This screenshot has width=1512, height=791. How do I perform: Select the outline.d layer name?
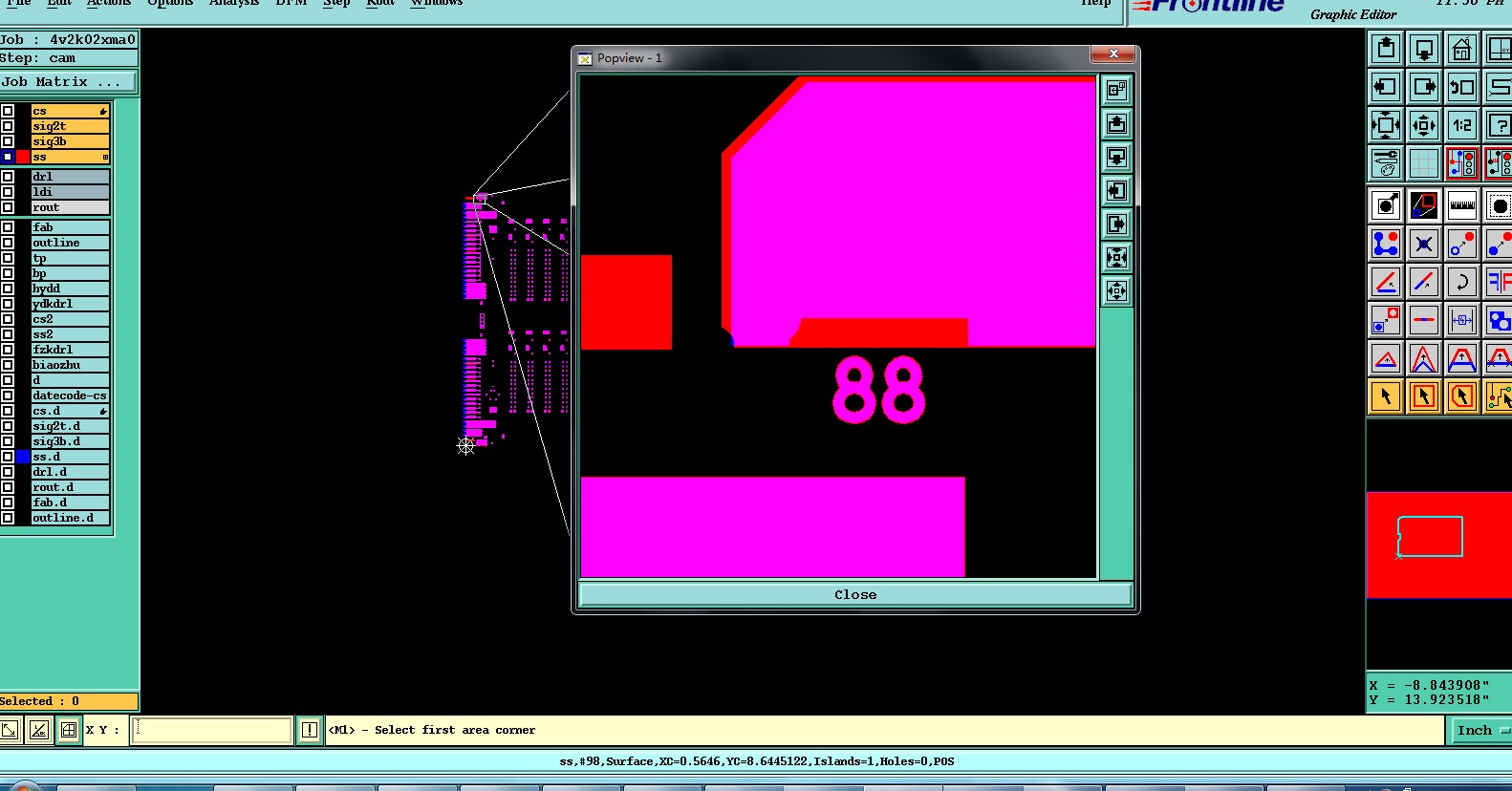click(x=70, y=518)
